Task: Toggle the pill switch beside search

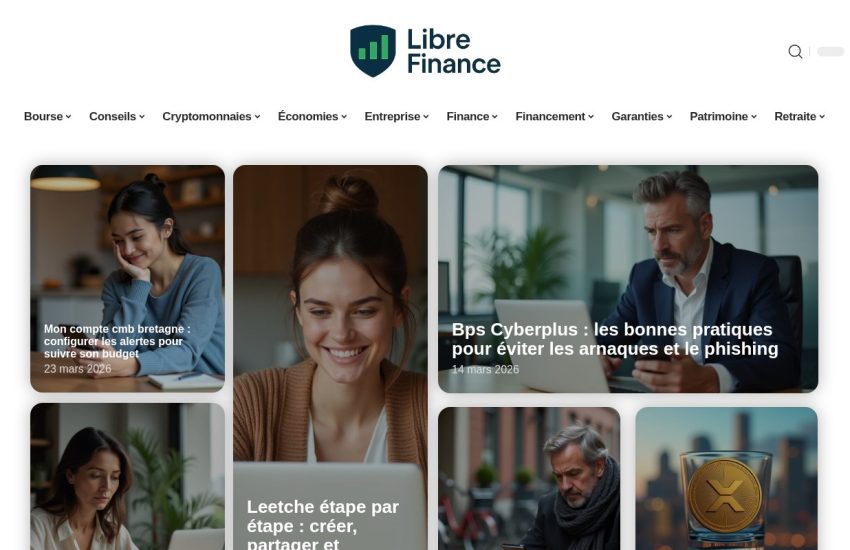Action: point(830,51)
